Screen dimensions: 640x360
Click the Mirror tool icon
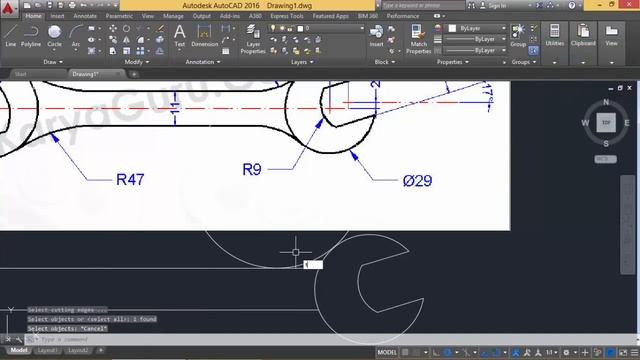point(127,40)
